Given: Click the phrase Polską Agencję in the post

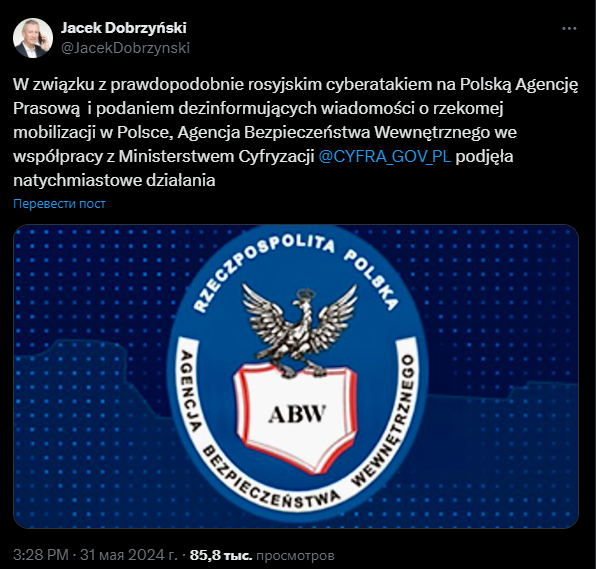Looking at the screenshot, I should (519, 84).
